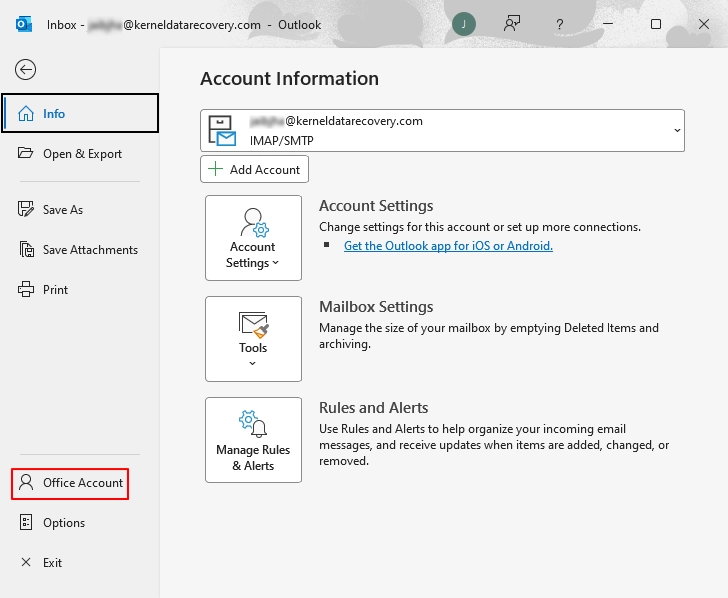This screenshot has height=598, width=728.
Task: Open the Info tab
Action: tap(80, 113)
